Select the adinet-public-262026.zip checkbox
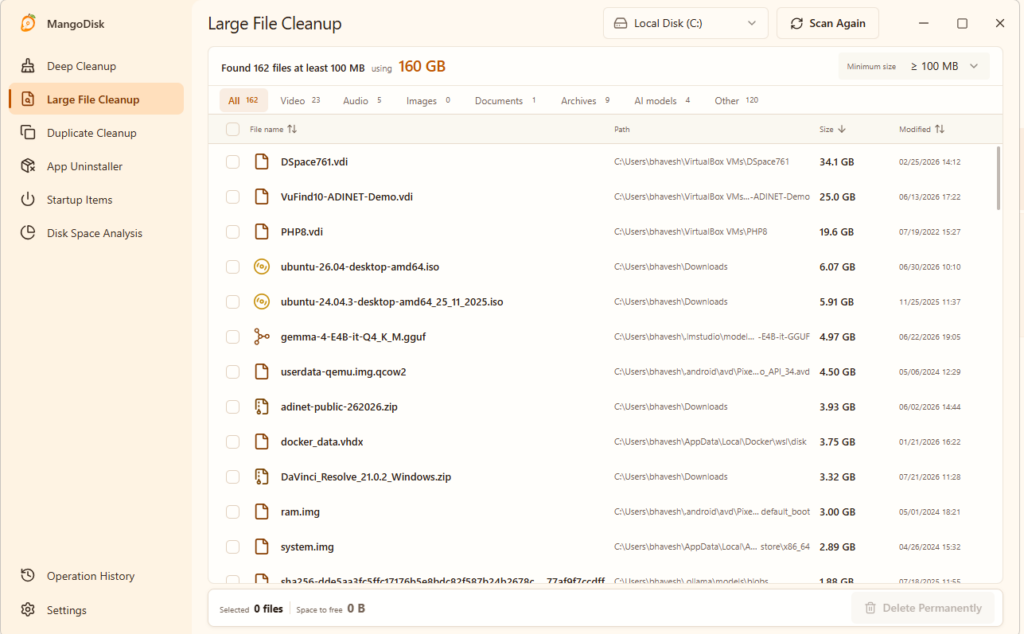Image resolution: width=1024 pixels, height=634 pixels. click(232, 406)
